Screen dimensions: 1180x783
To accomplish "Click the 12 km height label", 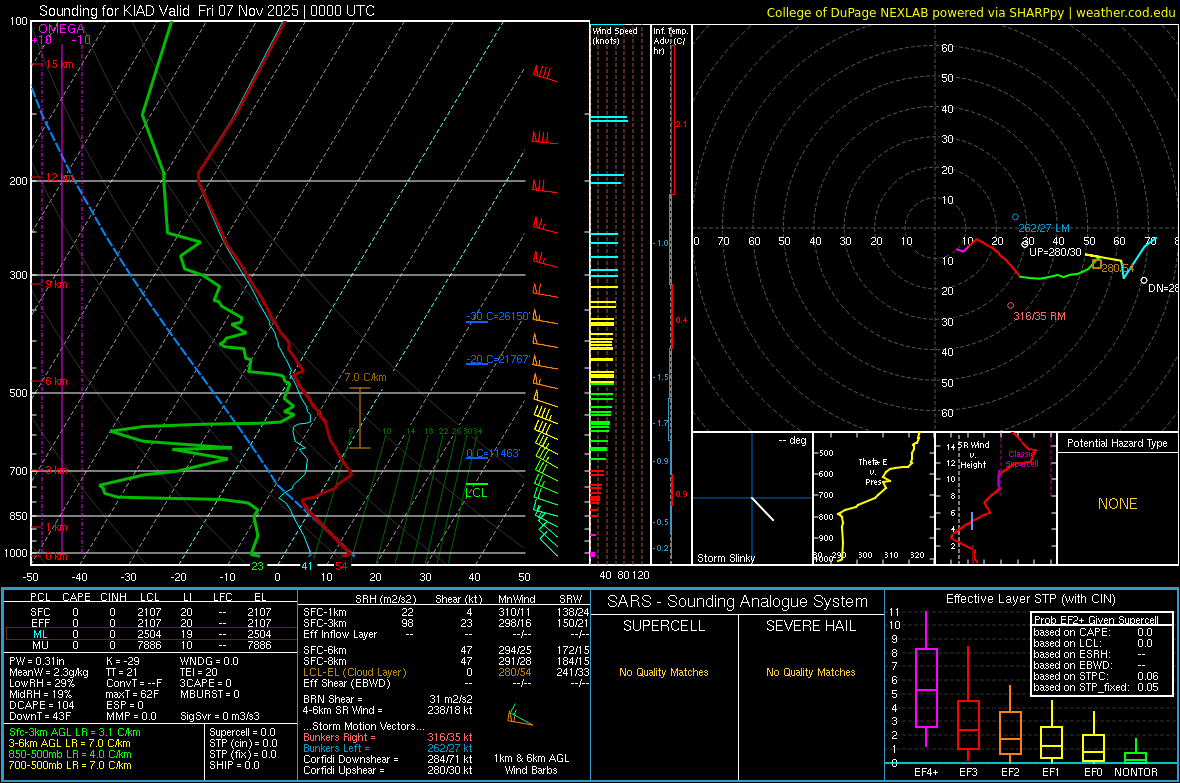I will pyautogui.click(x=59, y=178).
